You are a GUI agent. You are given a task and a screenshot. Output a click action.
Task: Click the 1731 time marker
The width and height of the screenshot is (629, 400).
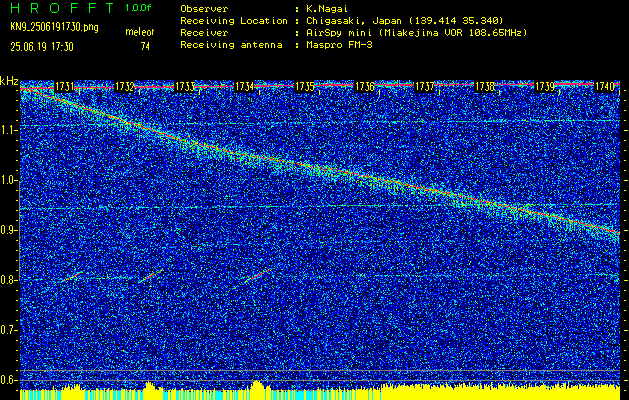pos(64,87)
